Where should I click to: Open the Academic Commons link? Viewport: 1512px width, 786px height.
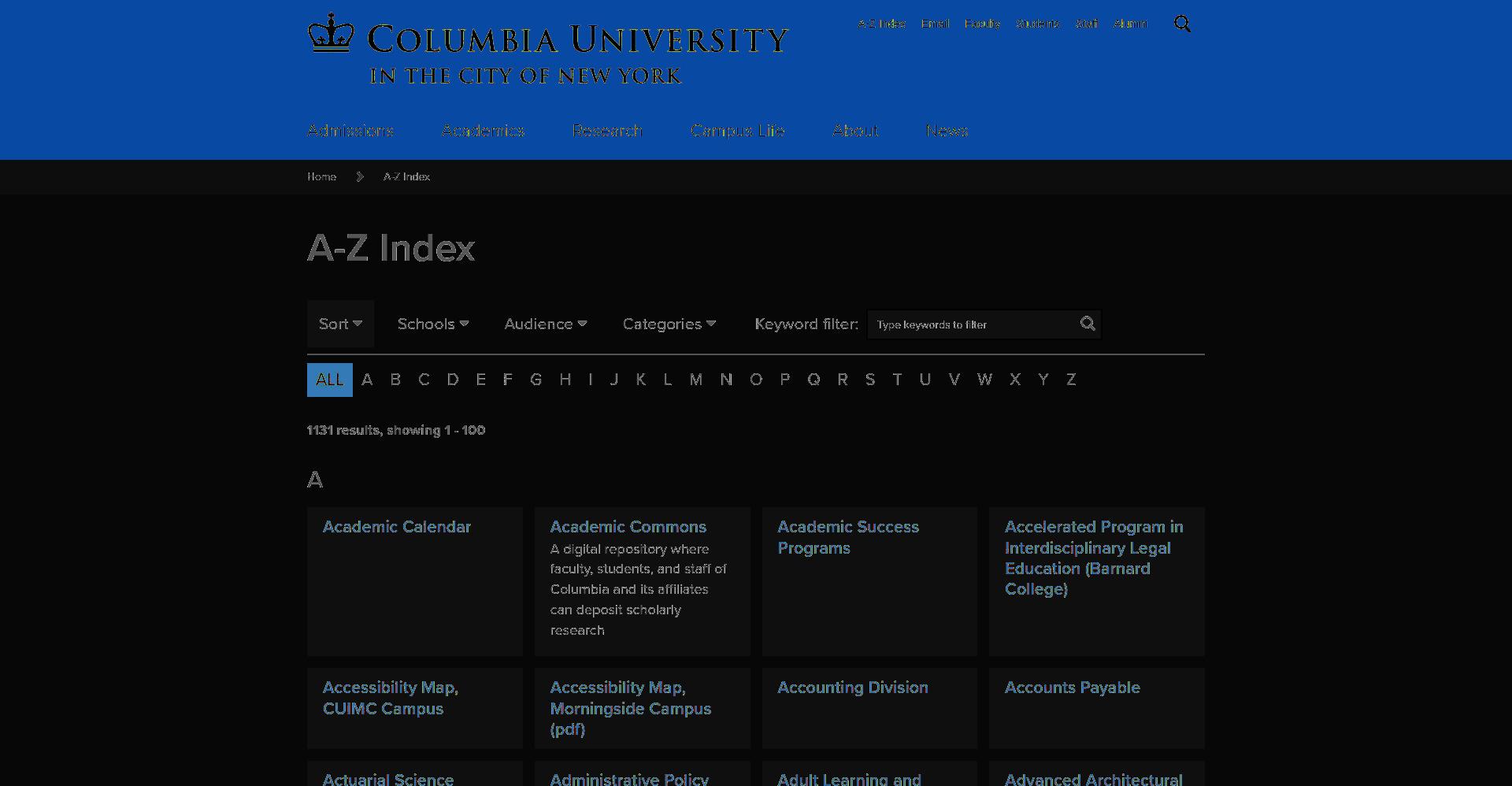tap(628, 527)
